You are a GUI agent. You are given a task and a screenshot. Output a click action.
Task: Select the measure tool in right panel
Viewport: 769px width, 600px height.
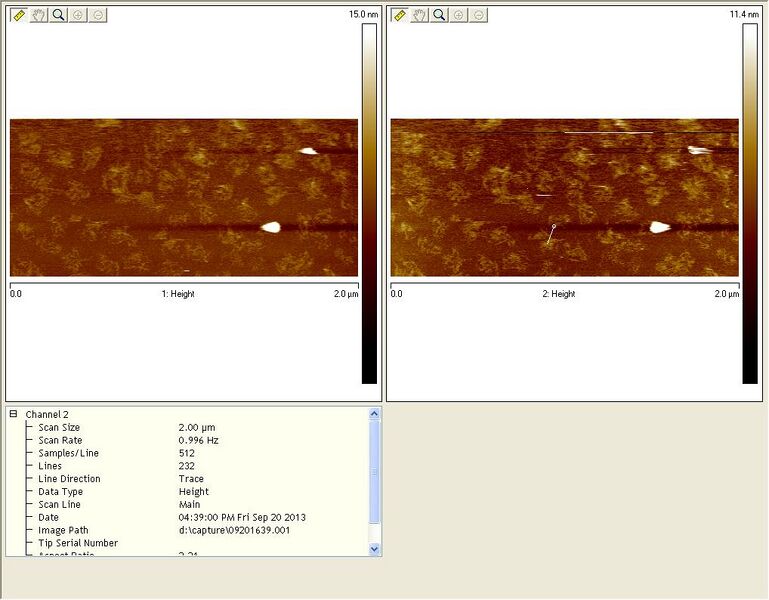(x=399, y=15)
